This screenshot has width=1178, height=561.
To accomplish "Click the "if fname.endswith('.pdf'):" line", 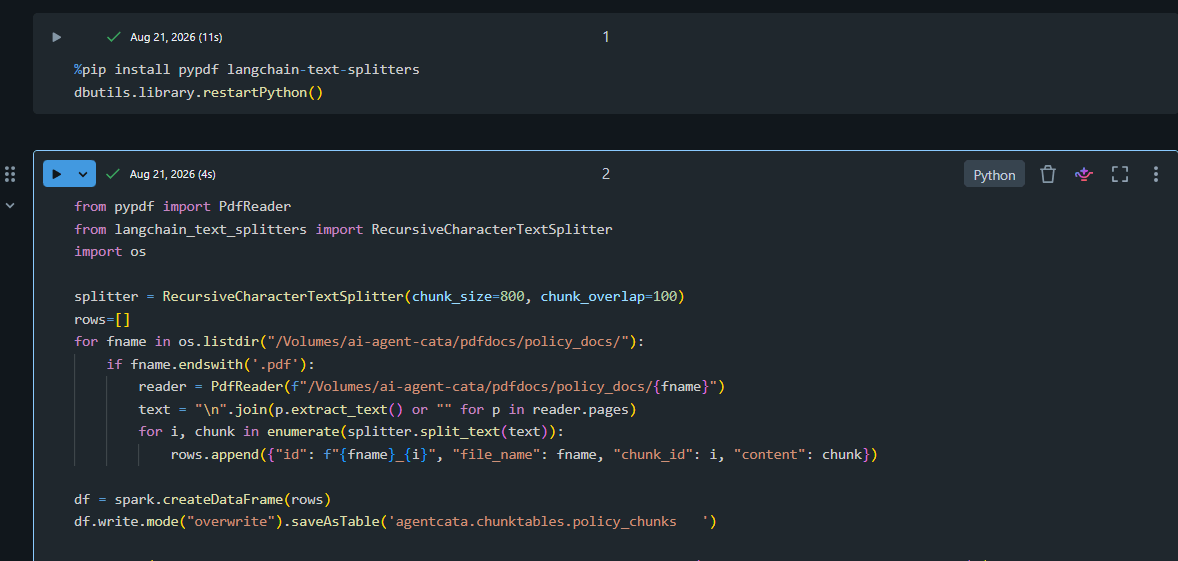I will [211, 365].
